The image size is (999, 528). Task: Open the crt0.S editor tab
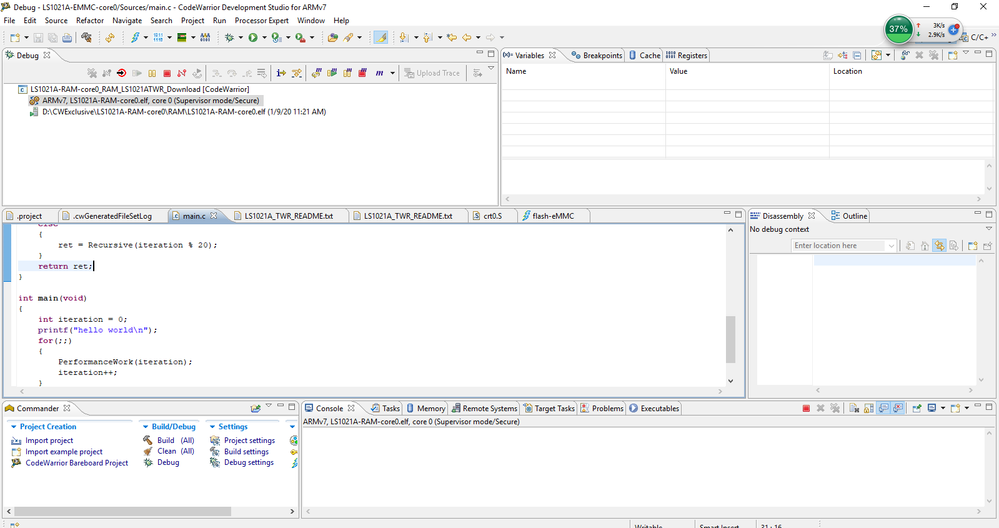(x=488, y=216)
